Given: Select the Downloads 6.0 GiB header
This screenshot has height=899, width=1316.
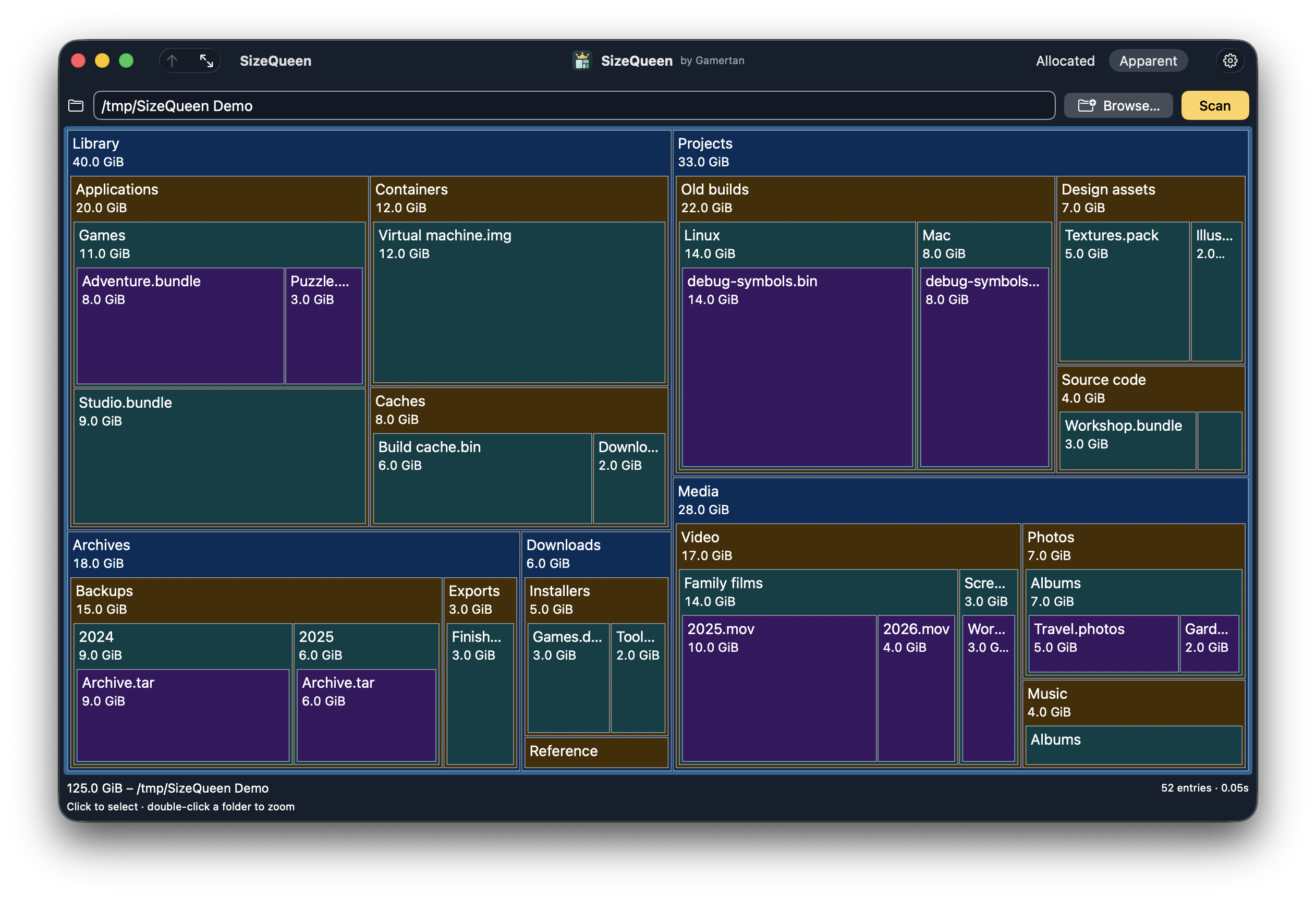Looking at the screenshot, I should point(596,554).
